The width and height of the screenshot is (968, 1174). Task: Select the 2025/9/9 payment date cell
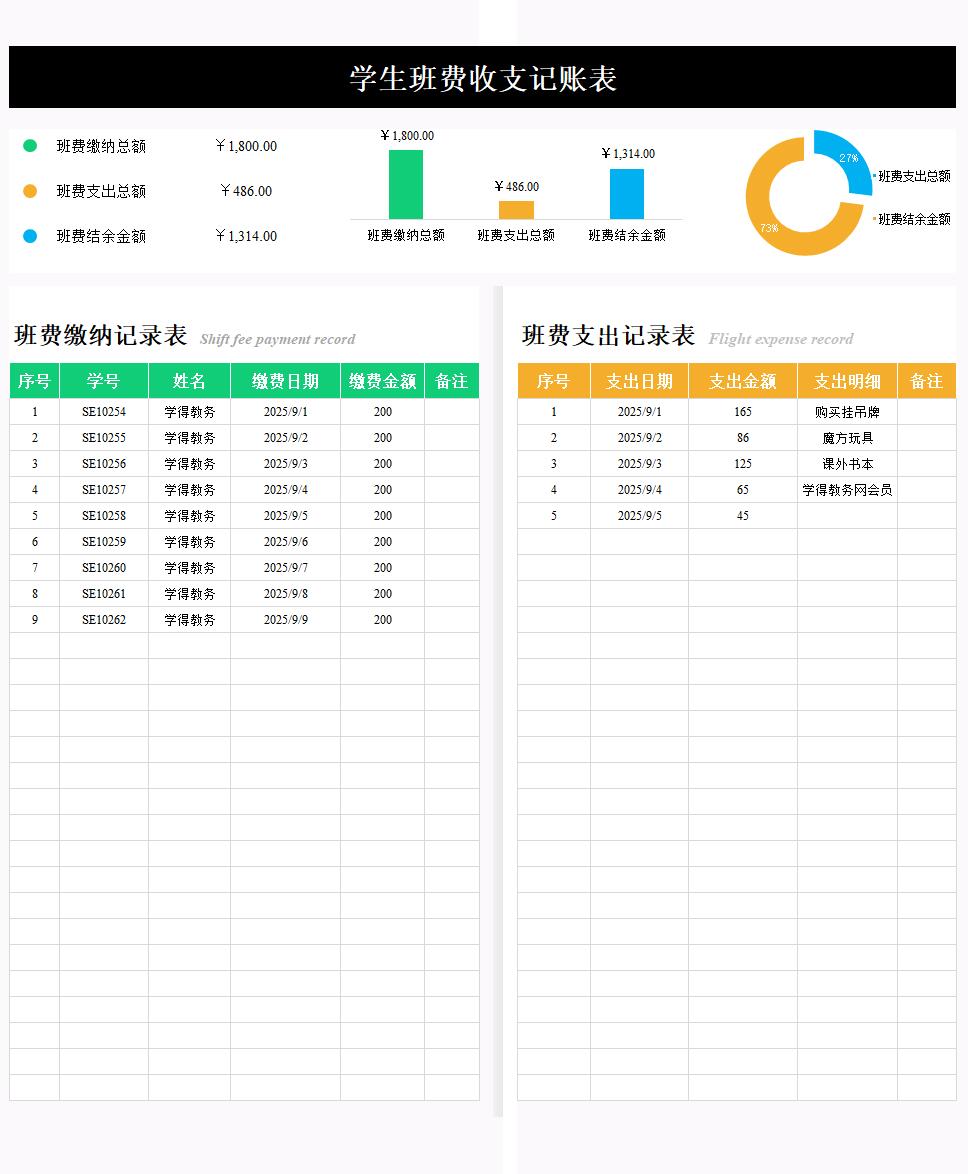click(x=285, y=620)
